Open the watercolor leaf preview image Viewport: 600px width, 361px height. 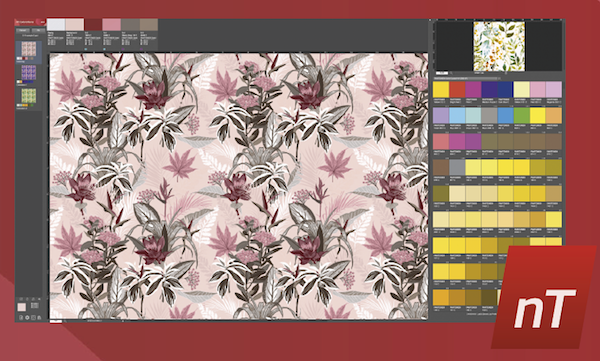point(499,46)
